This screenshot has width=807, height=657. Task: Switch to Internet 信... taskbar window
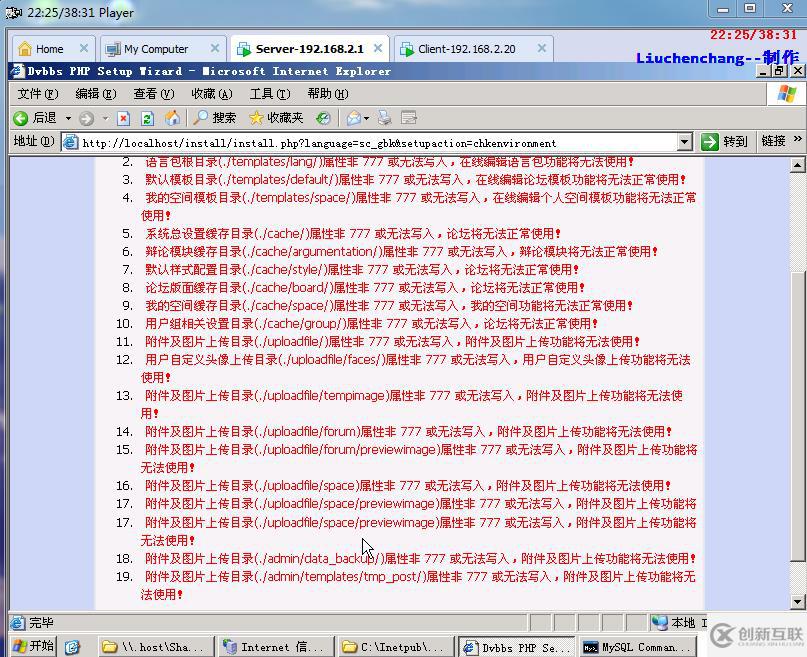coord(276,647)
